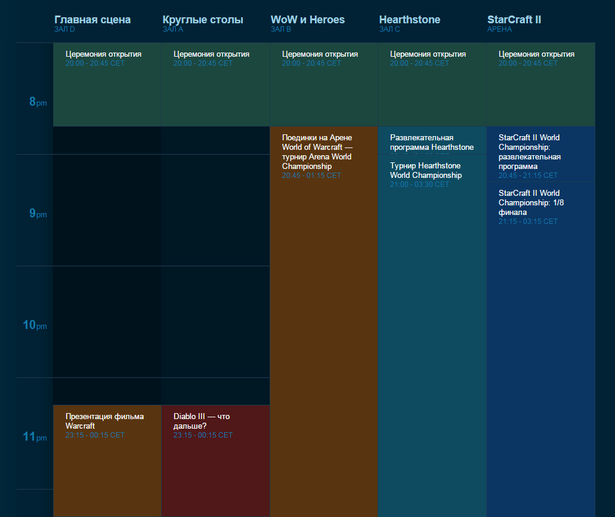The width and height of the screenshot is (615, 517).
Task: Click ЗАЛ A label under Круглые столы
Action: click(173, 29)
